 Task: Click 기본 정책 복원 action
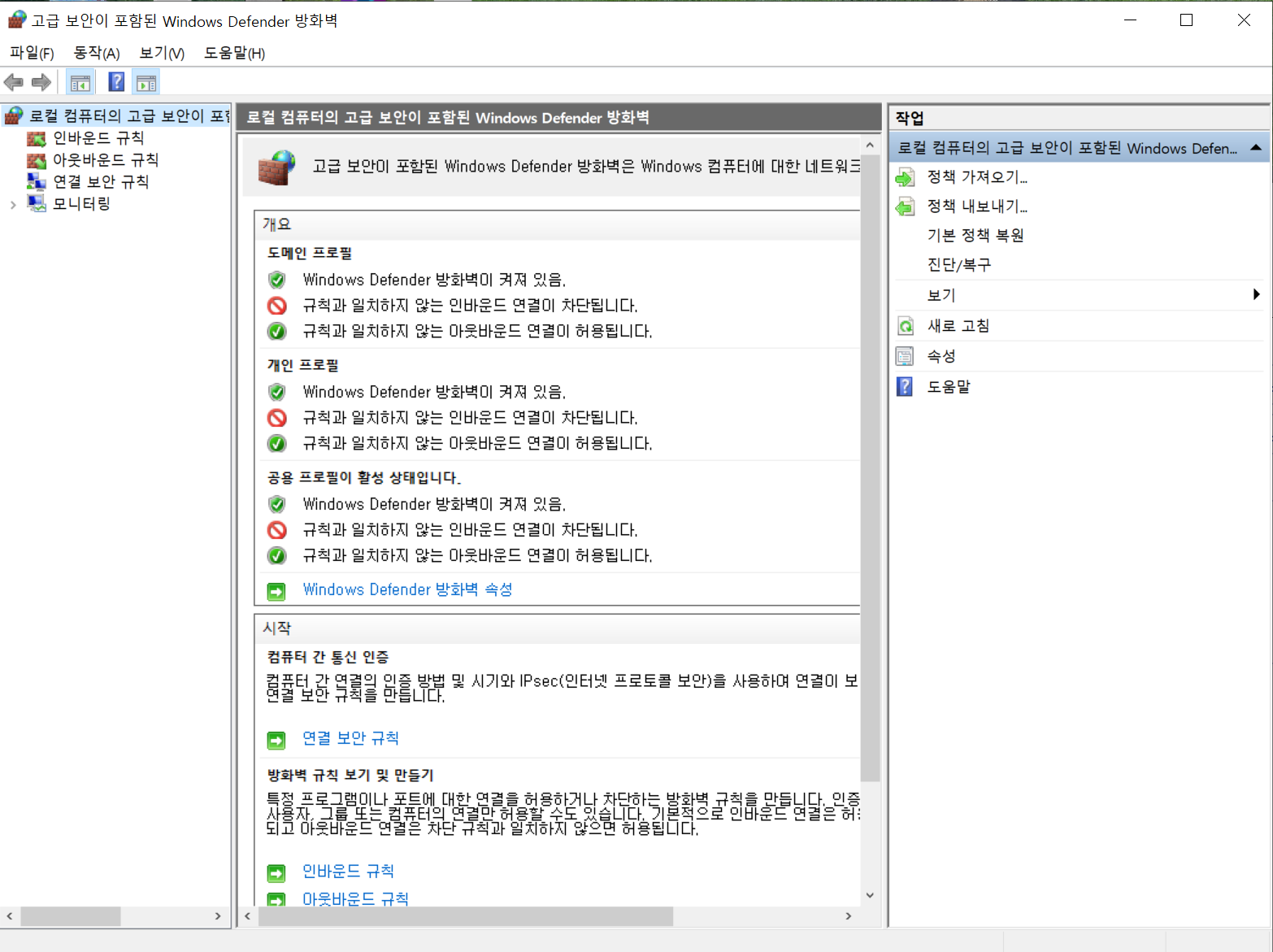[975, 236]
